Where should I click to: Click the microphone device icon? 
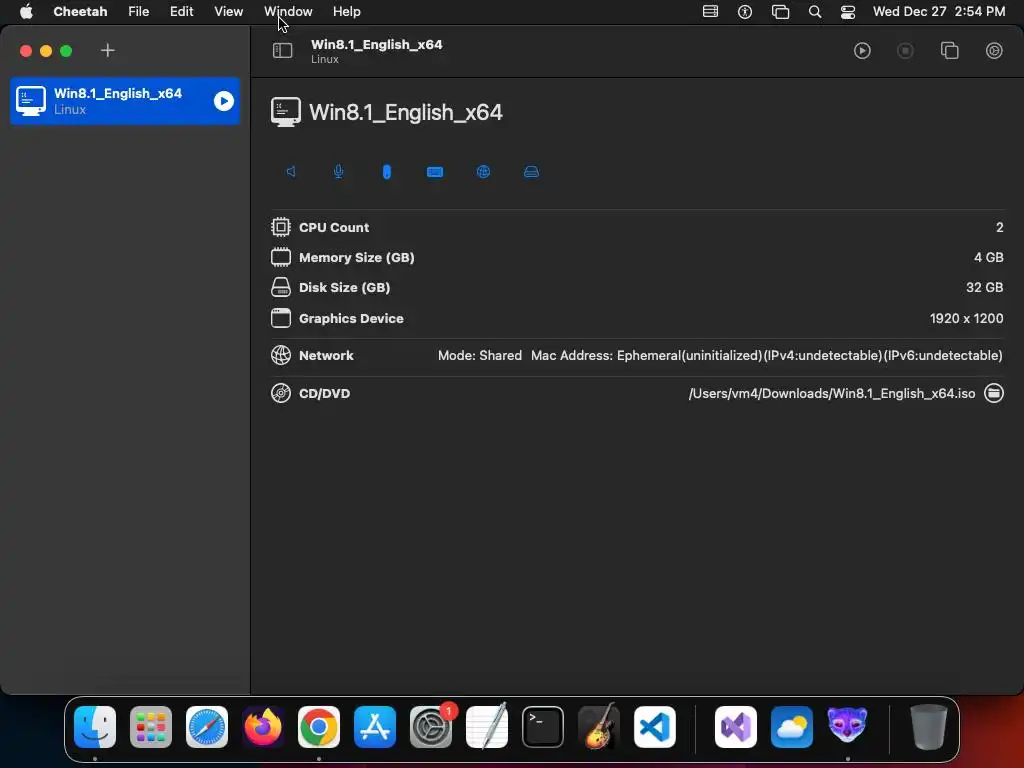point(338,171)
